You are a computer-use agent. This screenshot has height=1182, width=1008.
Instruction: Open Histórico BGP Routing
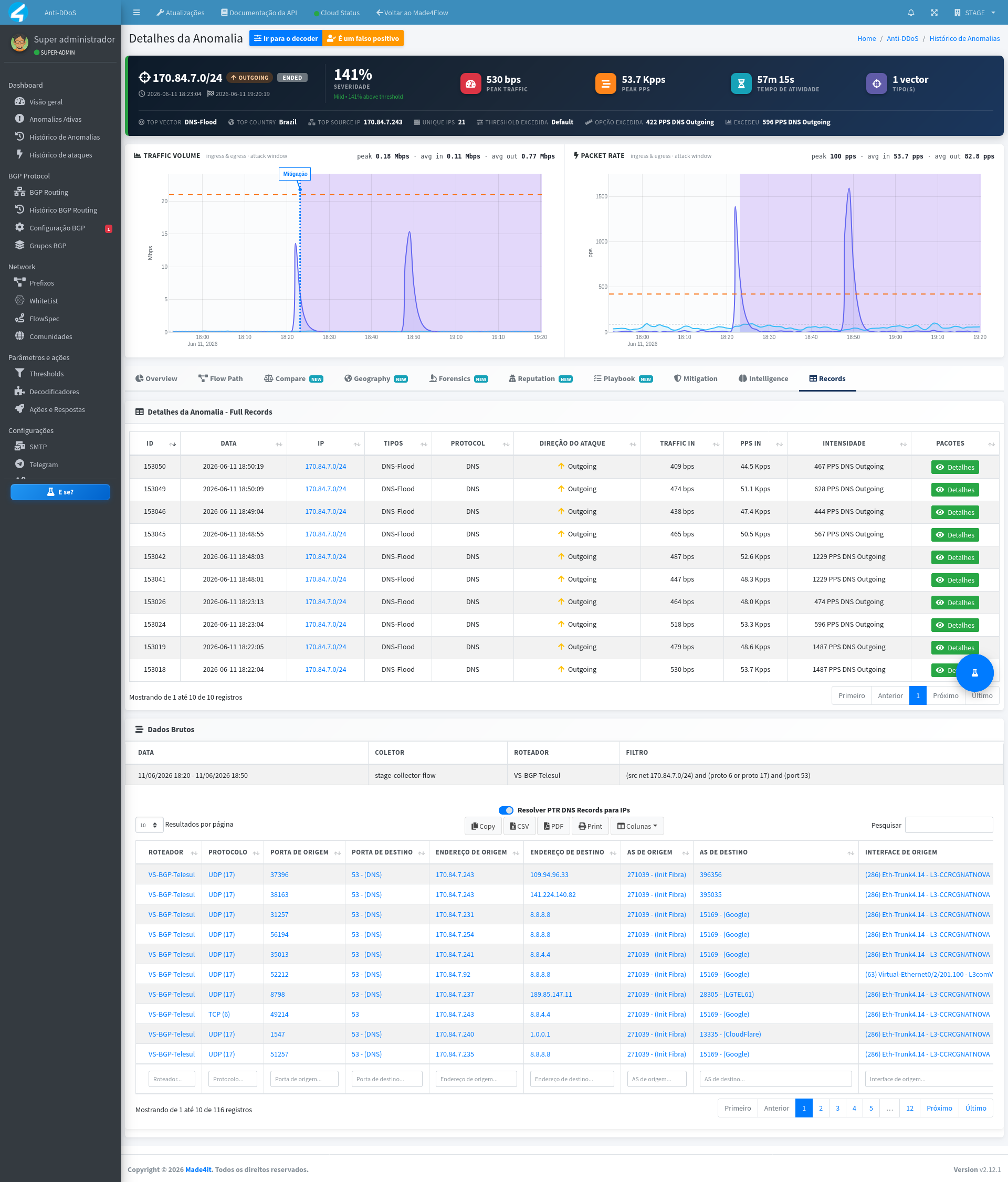pos(63,210)
